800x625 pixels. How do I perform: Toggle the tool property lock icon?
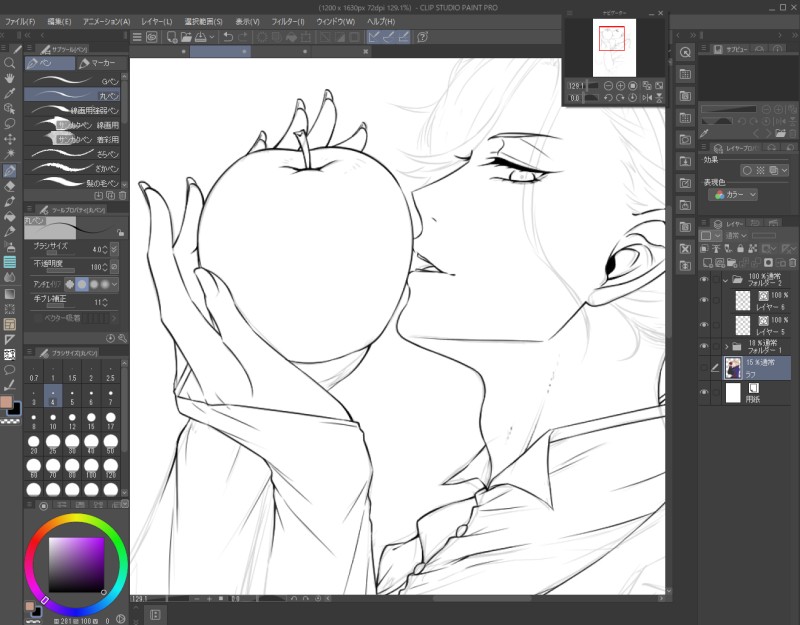click(x=120, y=233)
